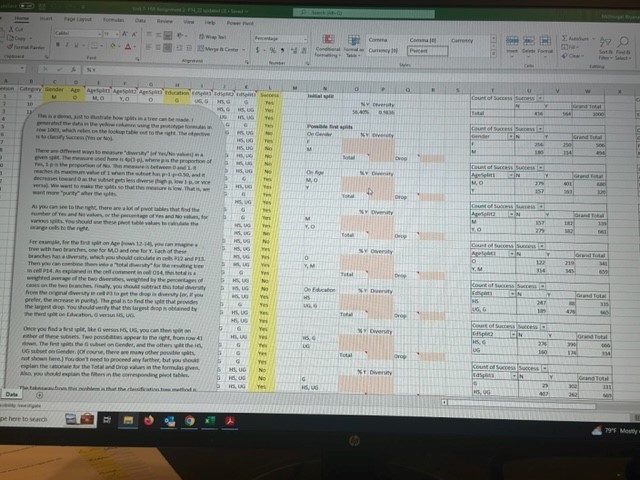This screenshot has height=480, width=640.
Task: Expand the cell styles gallery
Action: click(493, 54)
